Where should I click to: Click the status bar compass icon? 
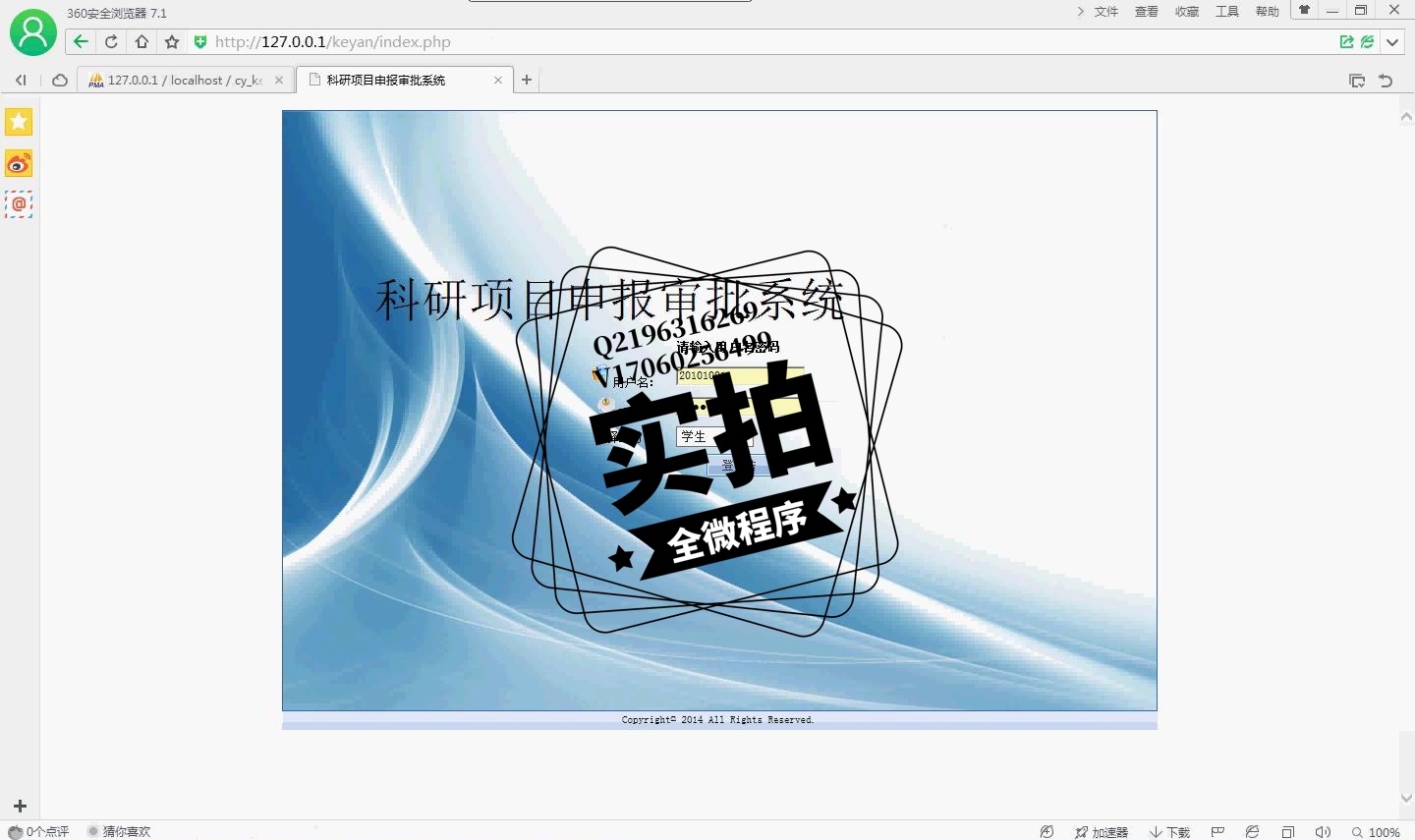pyautogui.click(x=1047, y=832)
